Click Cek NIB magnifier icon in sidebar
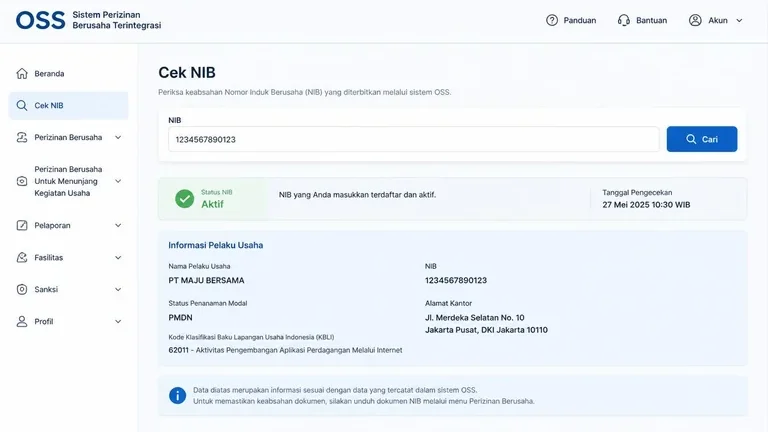This screenshot has width=768, height=432. tap(22, 105)
